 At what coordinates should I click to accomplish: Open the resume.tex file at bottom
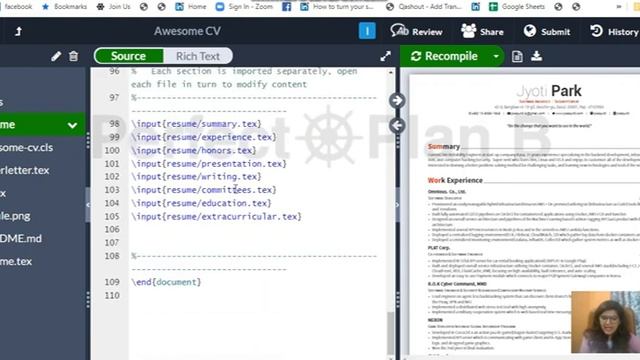click(16, 261)
